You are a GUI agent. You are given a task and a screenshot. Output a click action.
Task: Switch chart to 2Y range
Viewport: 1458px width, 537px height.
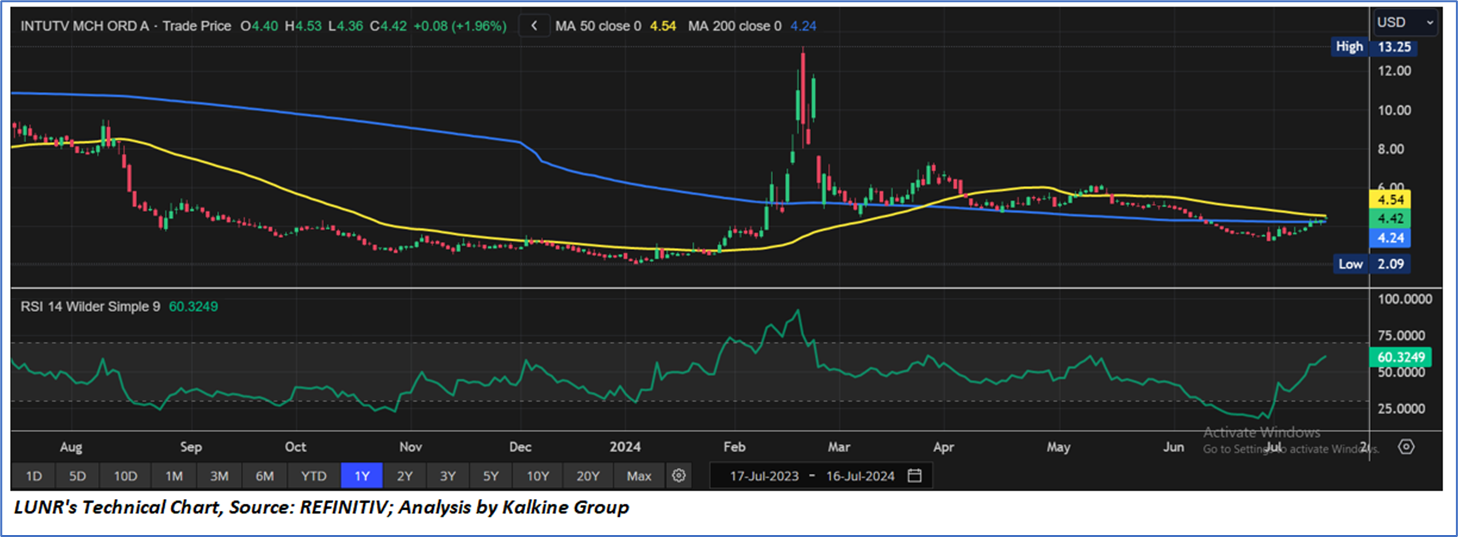404,475
